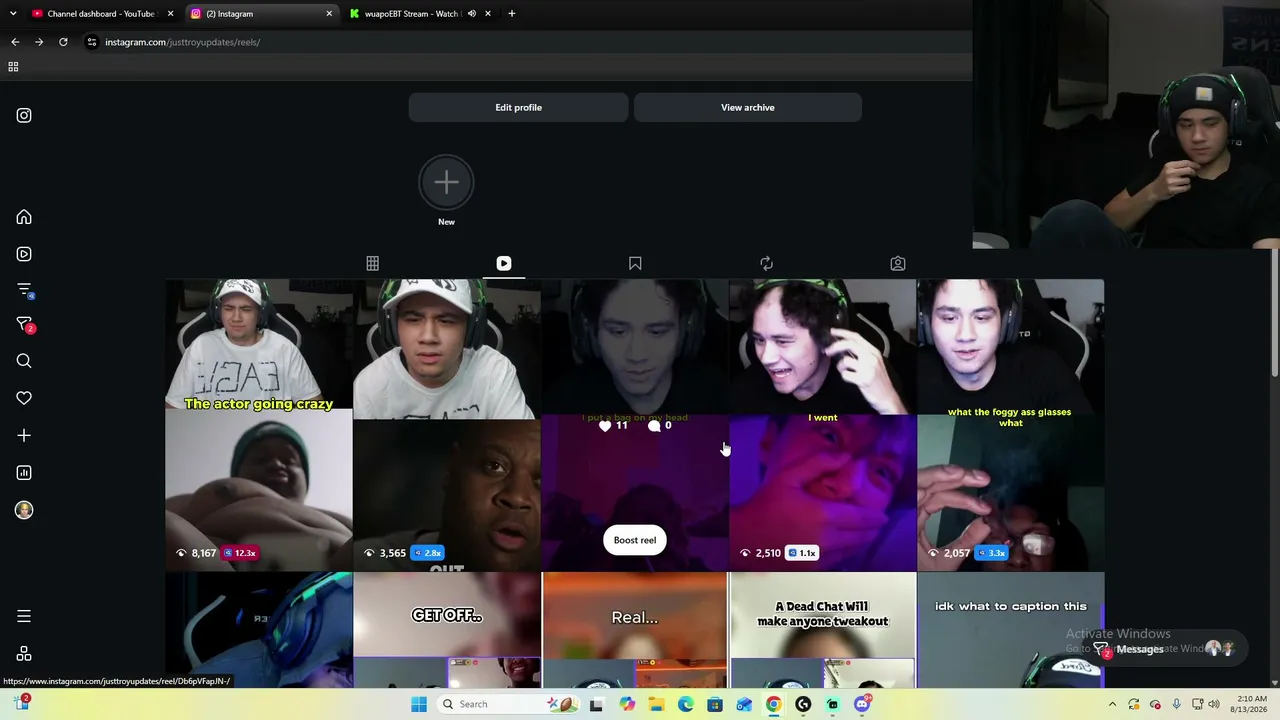This screenshot has height=720, width=1280.
Task: Open Discord from the taskbar
Action: tap(862, 704)
